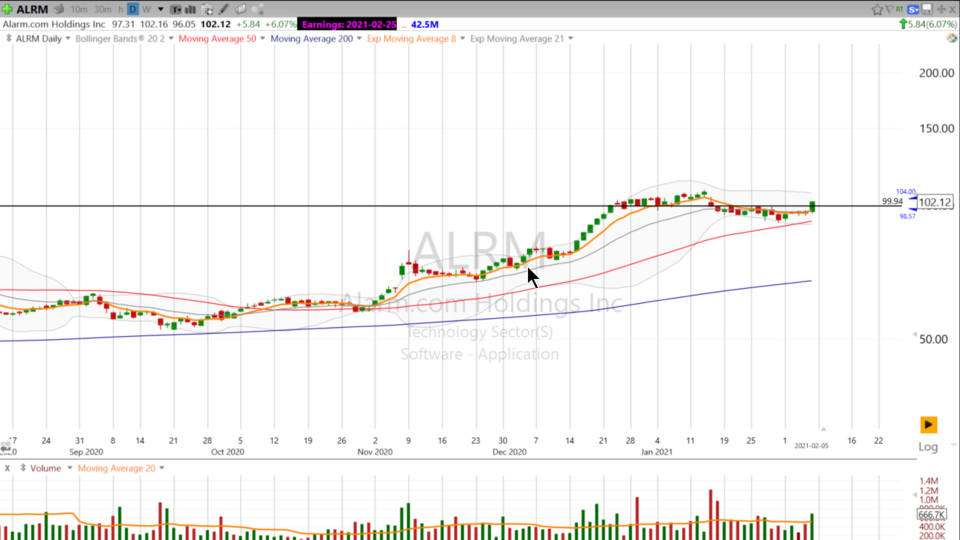Image resolution: width=960 pixels, height=540 pixels.
Task: Click the orange play button
Action: 928,425
